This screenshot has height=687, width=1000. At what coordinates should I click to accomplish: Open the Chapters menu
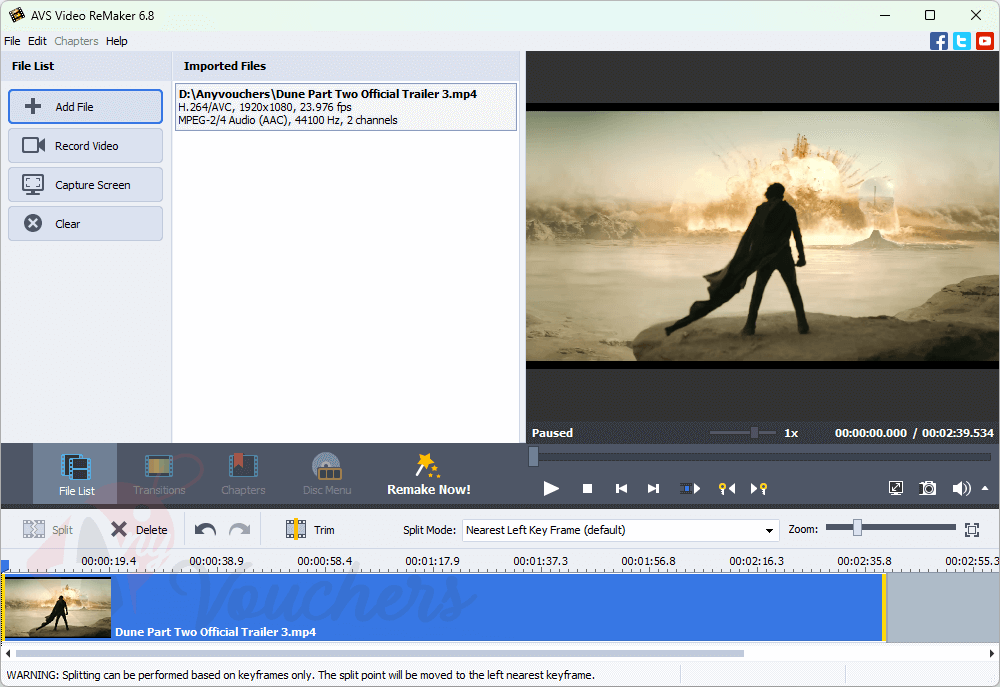(x=76, y=41)
